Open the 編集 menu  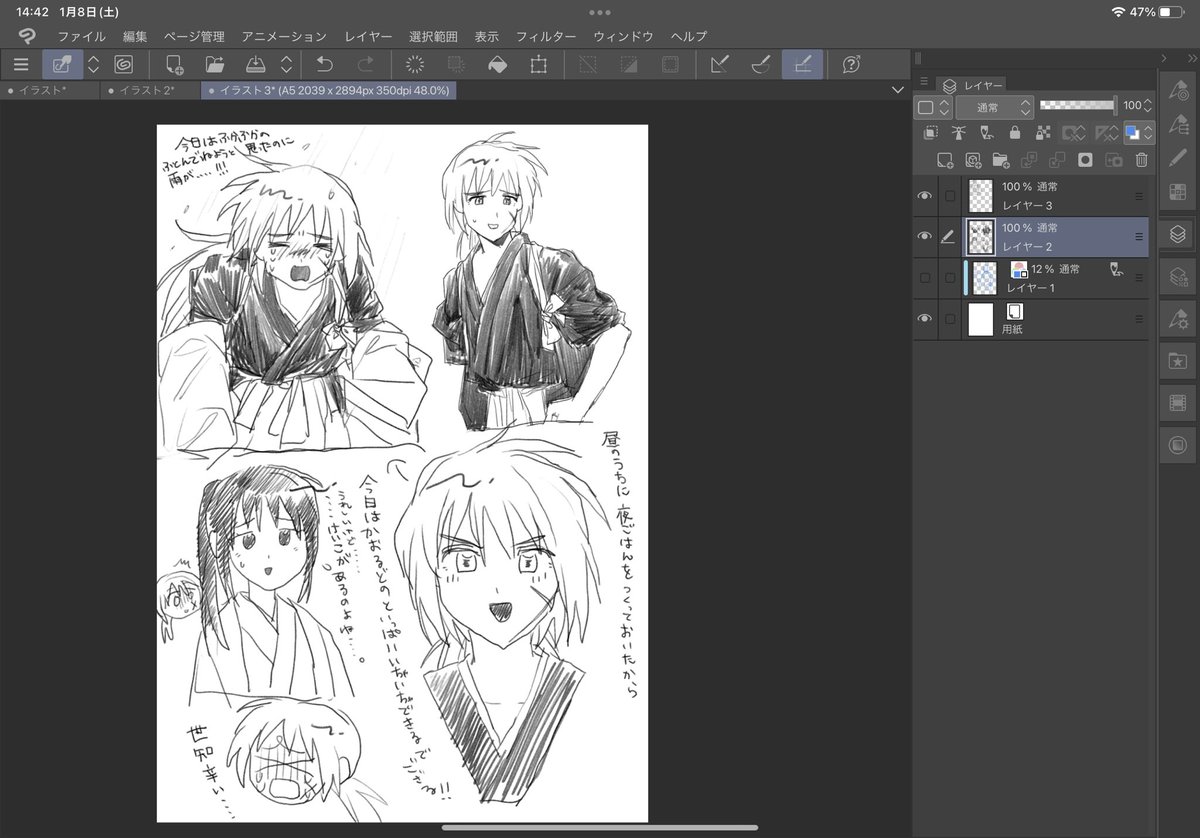click(135, 36)
